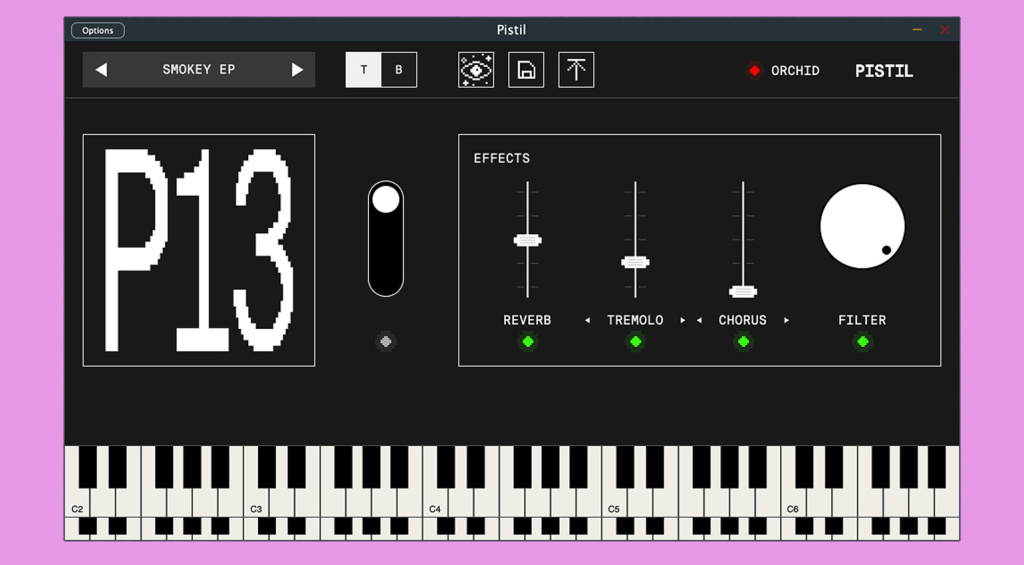Click the upload arrow icon

[576, 70]
